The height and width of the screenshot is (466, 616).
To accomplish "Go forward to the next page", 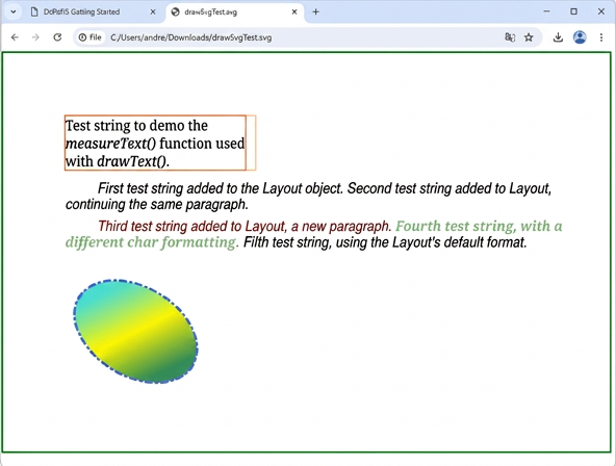I will pos(36,37).
